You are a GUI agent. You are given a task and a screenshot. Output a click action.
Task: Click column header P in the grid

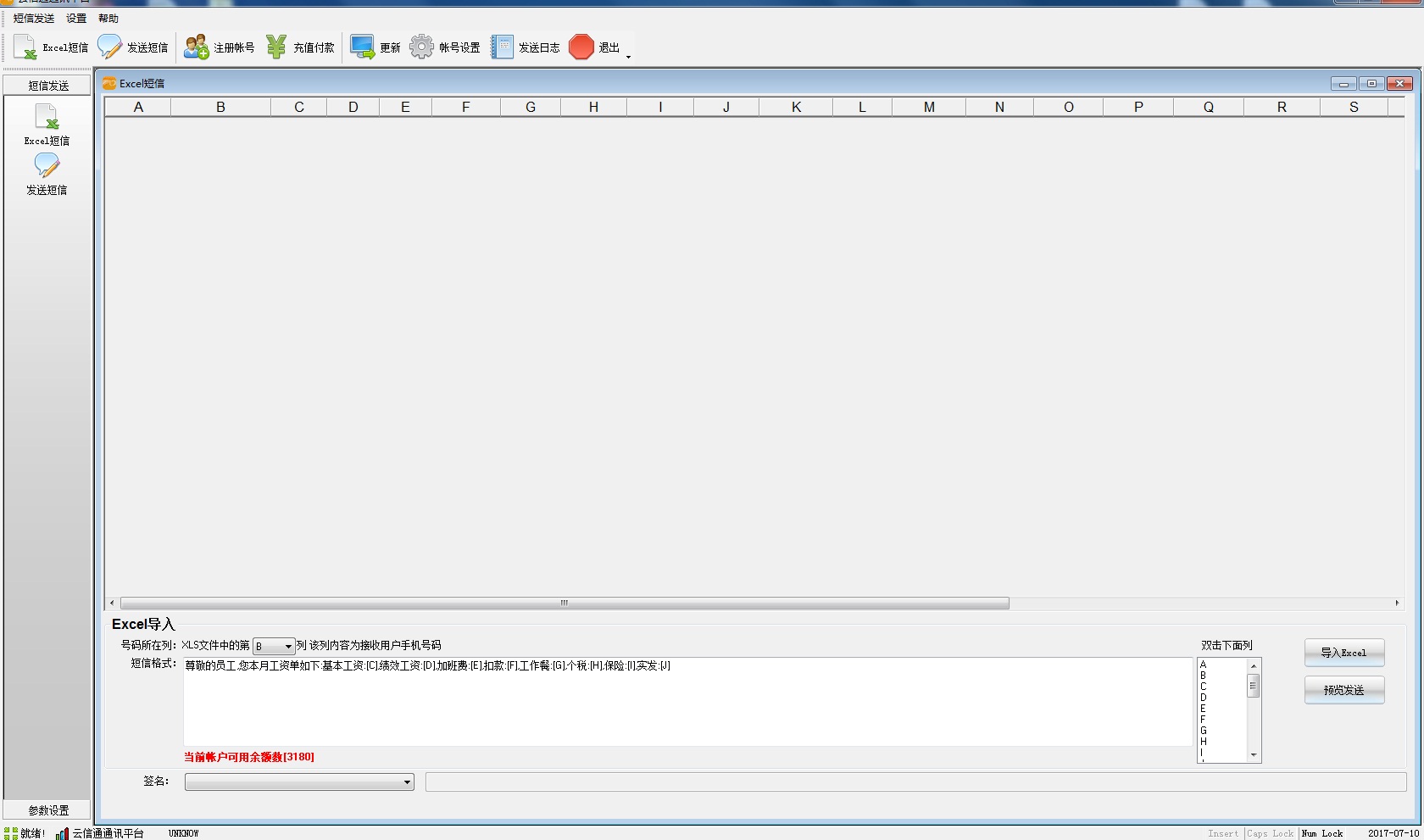click(1138, 107)
